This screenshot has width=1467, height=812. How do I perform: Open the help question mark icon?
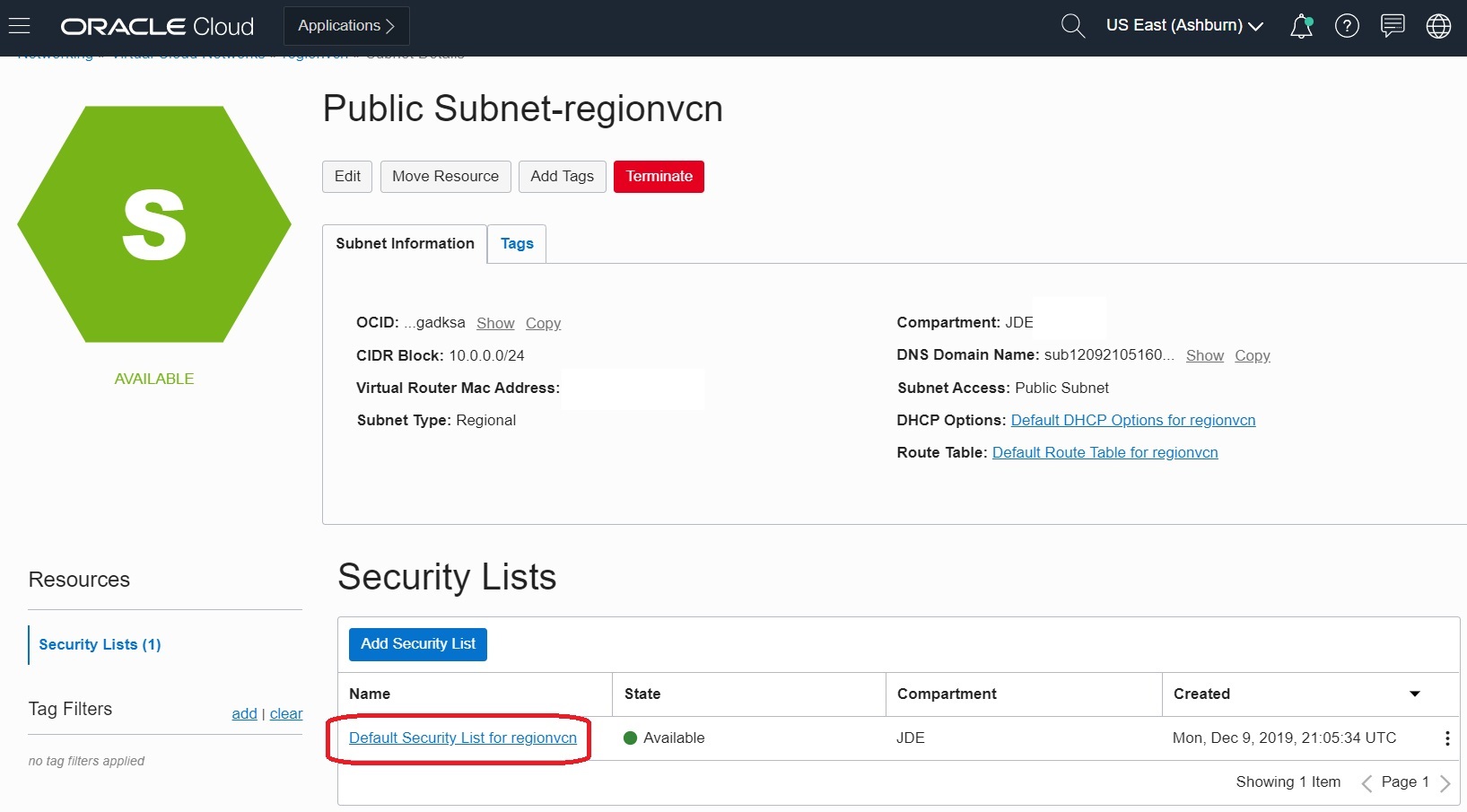1348,25
